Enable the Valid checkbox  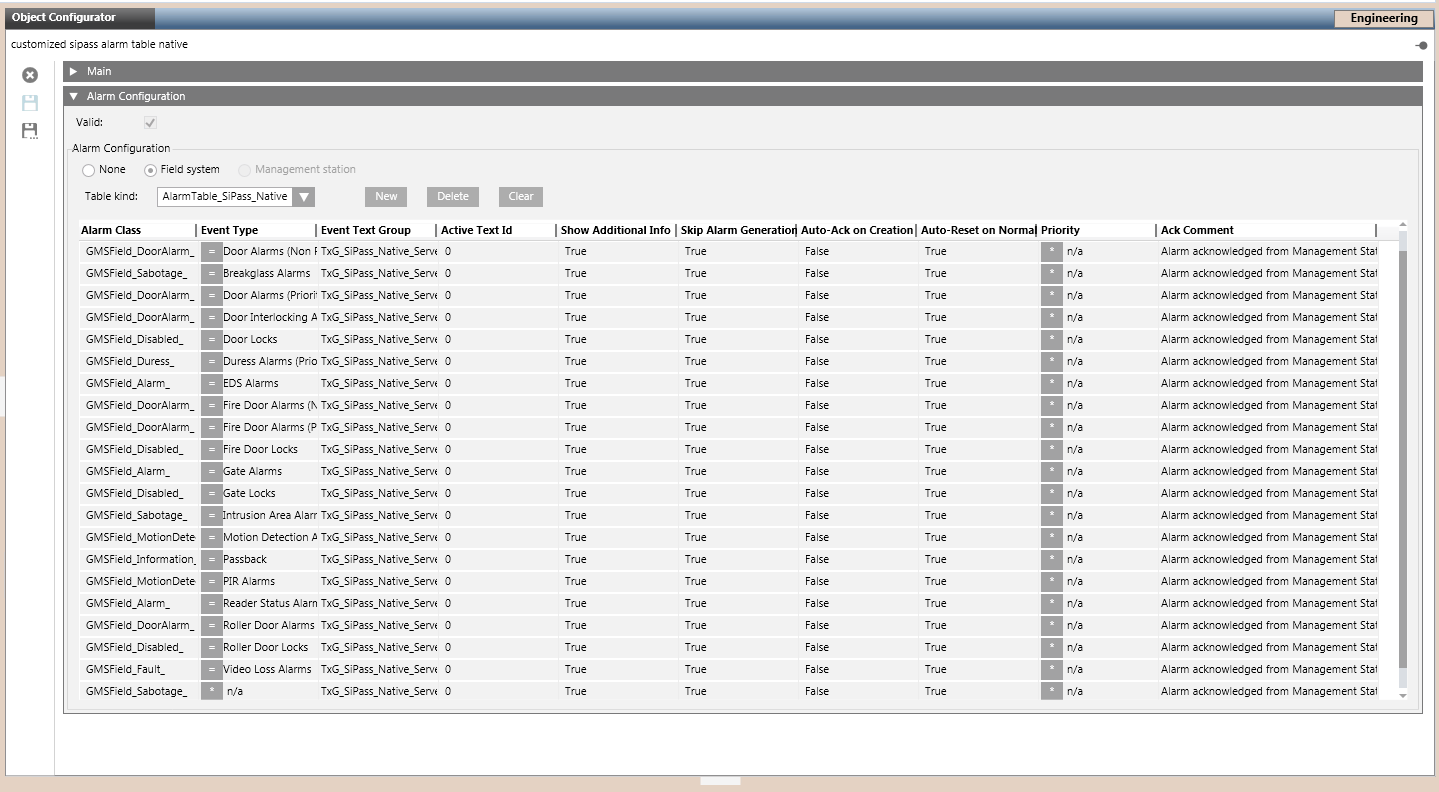[x=149, y=122]
